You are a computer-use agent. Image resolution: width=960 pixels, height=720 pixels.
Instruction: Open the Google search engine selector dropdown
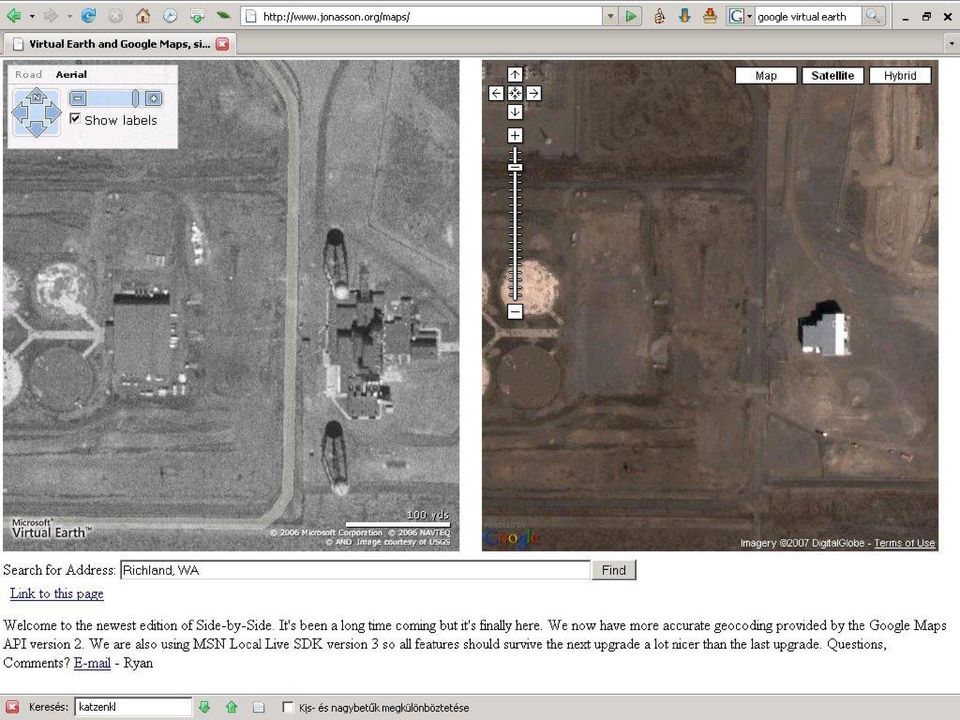point(741,17)
